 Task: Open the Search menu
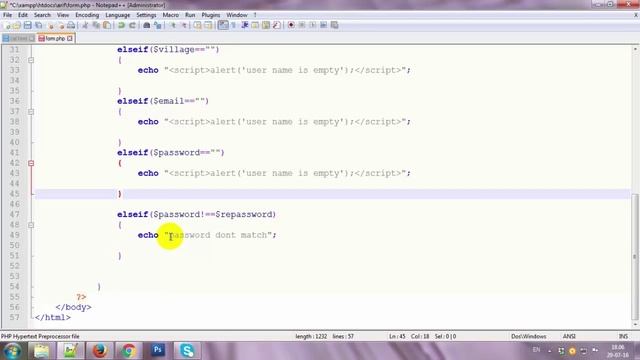point(42,15)
